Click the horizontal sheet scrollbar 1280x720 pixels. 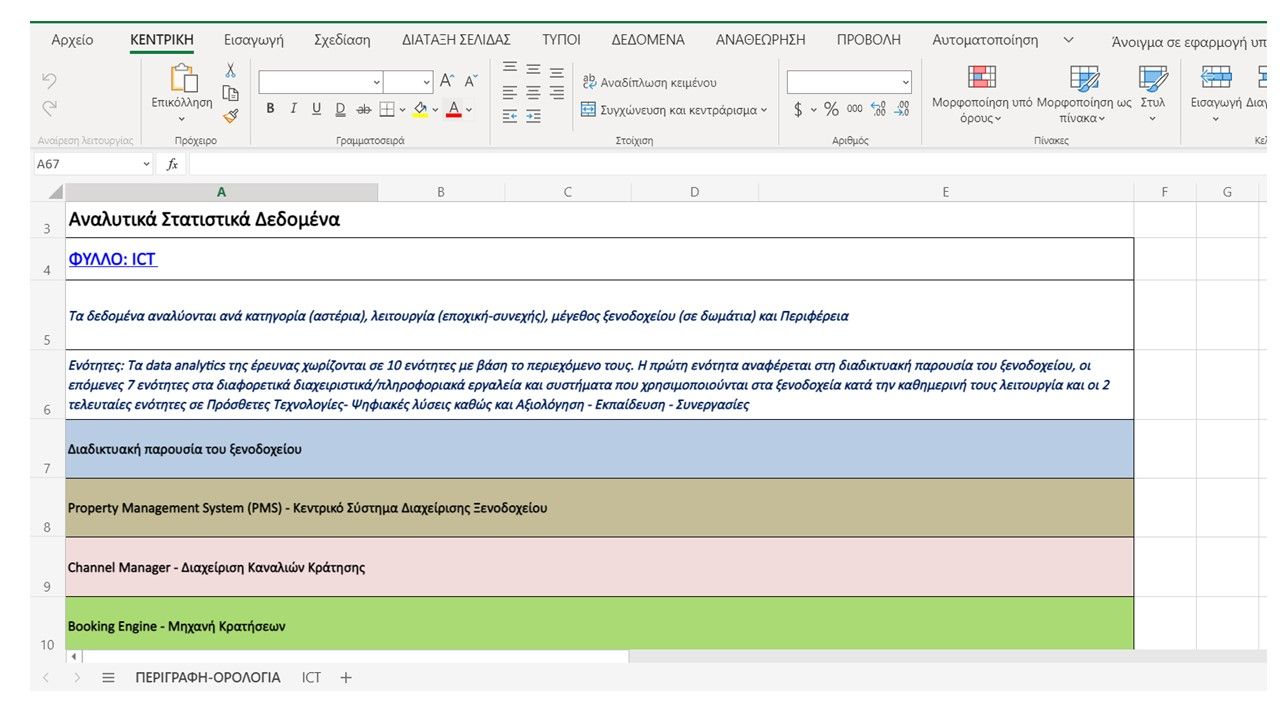click(665, 657)
